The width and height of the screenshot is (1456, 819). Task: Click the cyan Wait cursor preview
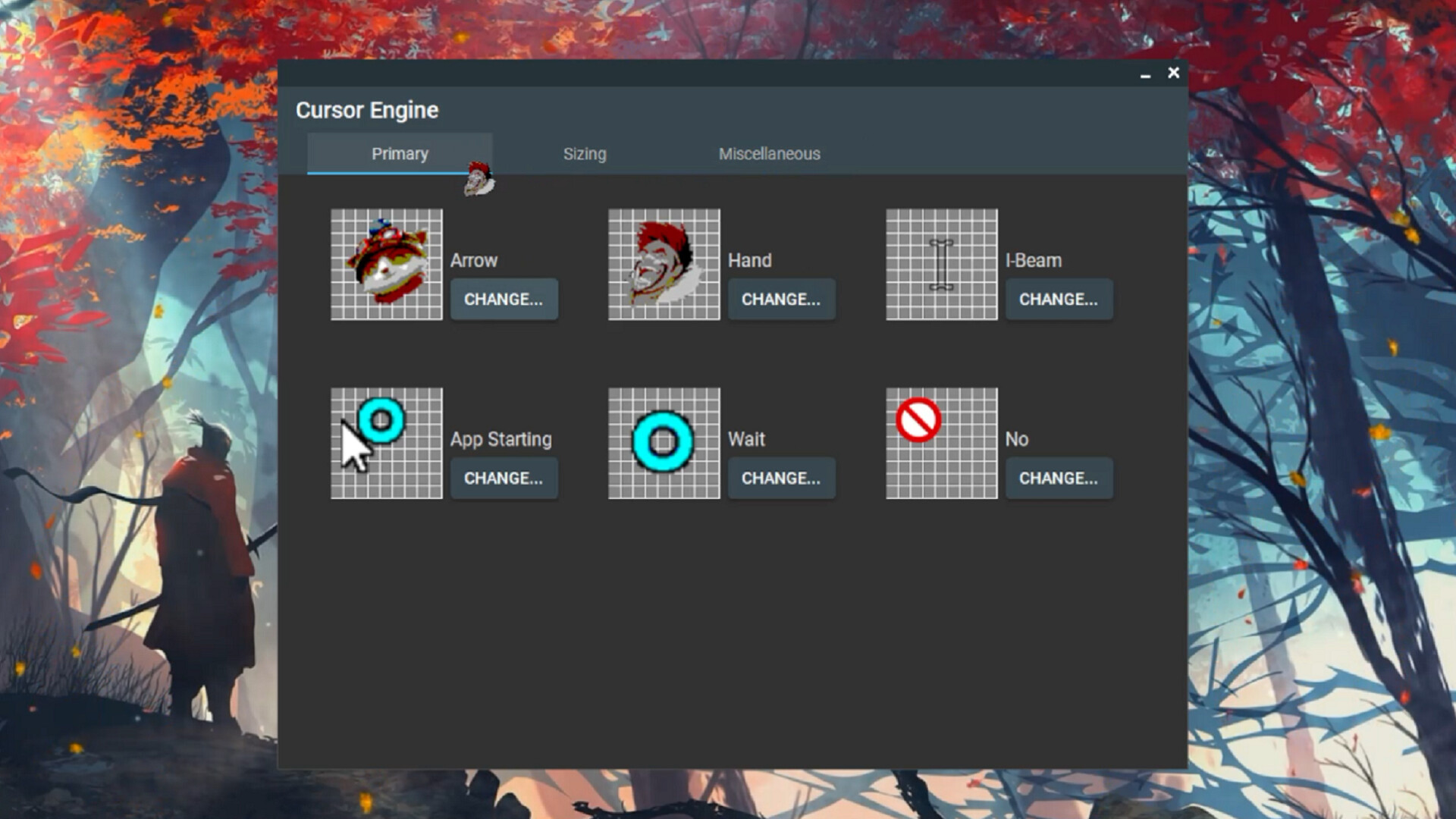click(x=664, y=443)
